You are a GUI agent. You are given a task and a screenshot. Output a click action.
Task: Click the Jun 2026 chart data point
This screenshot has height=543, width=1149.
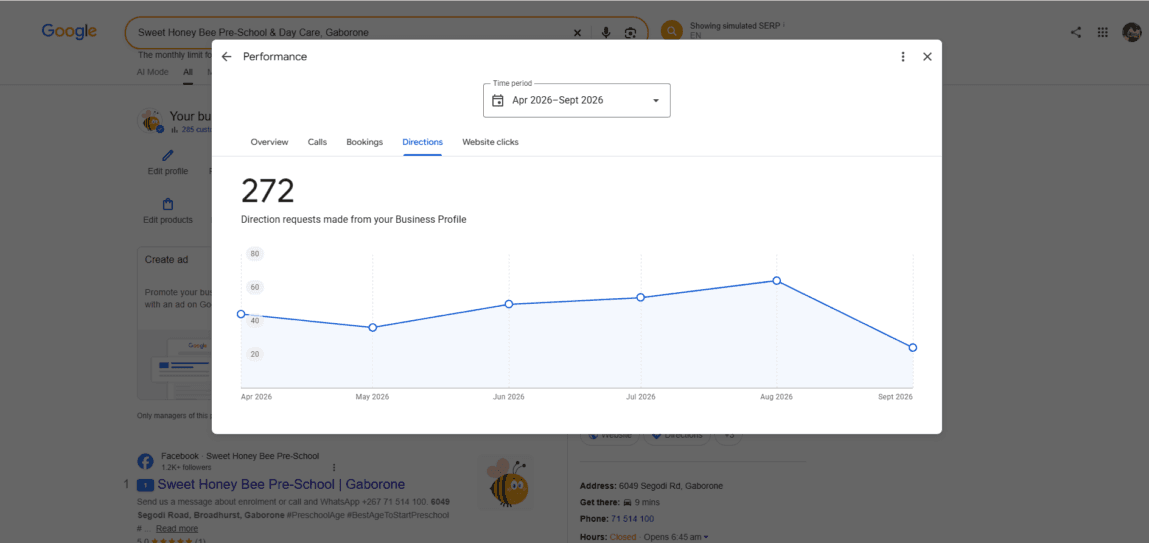pyautogui.click(x=509, y=304)
